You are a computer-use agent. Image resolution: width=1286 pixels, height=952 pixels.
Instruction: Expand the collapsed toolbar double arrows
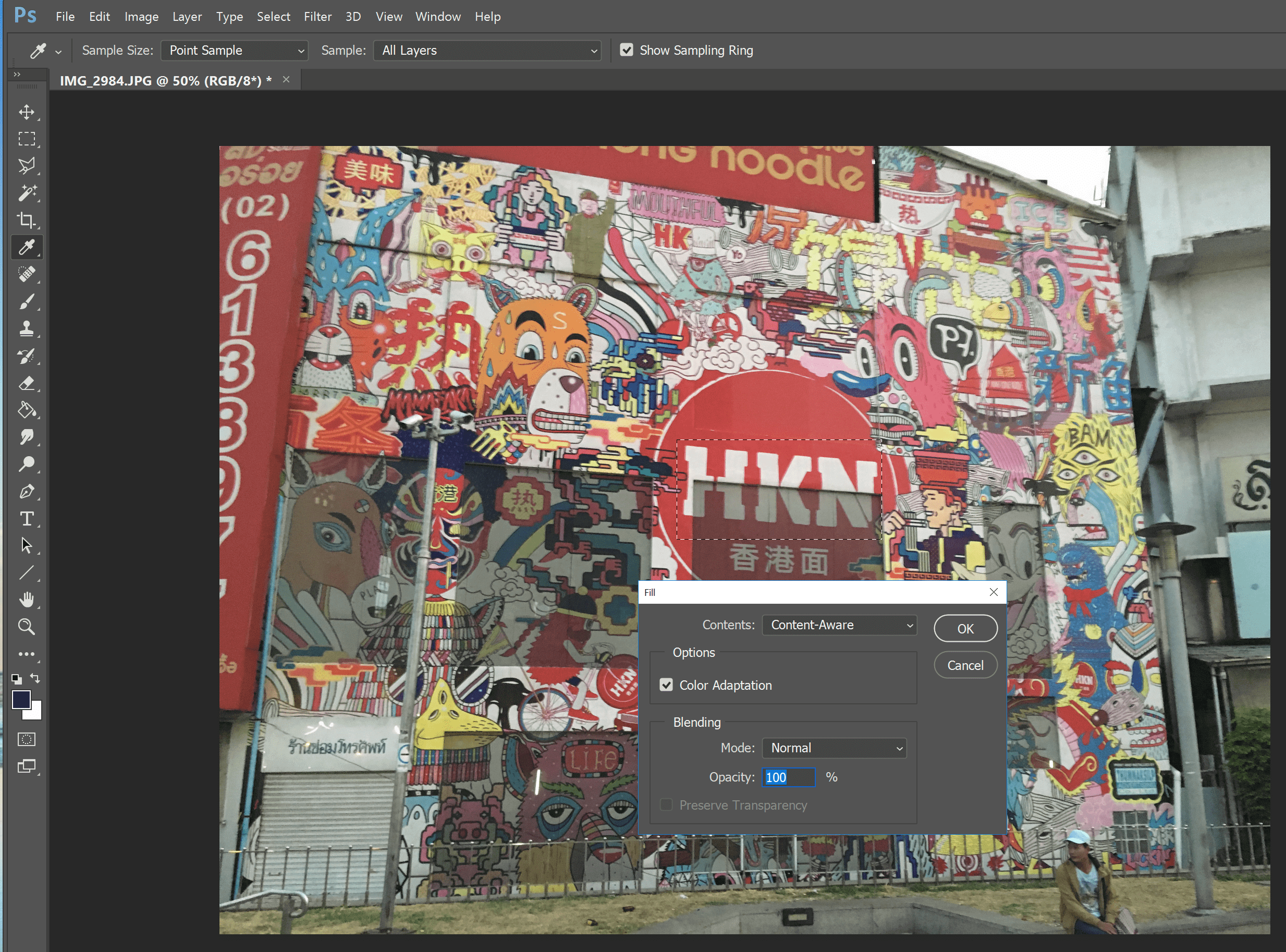(x=17, y=75)
